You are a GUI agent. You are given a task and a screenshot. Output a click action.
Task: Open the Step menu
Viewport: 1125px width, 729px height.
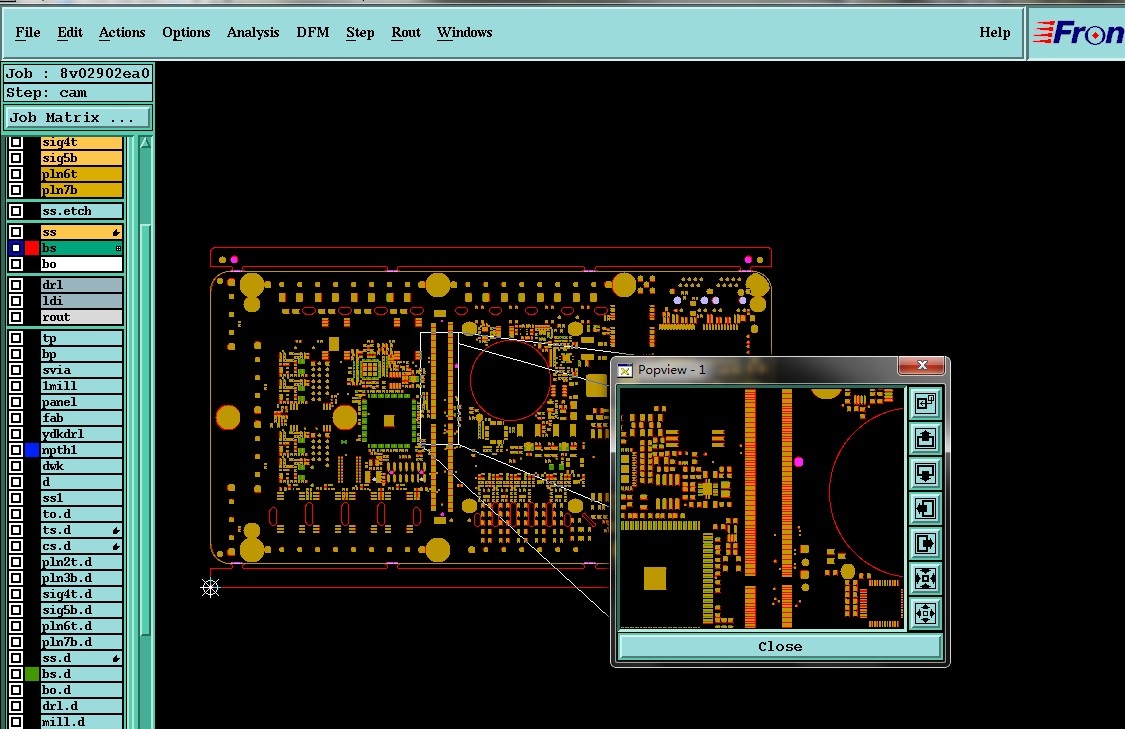pos(360,32)
